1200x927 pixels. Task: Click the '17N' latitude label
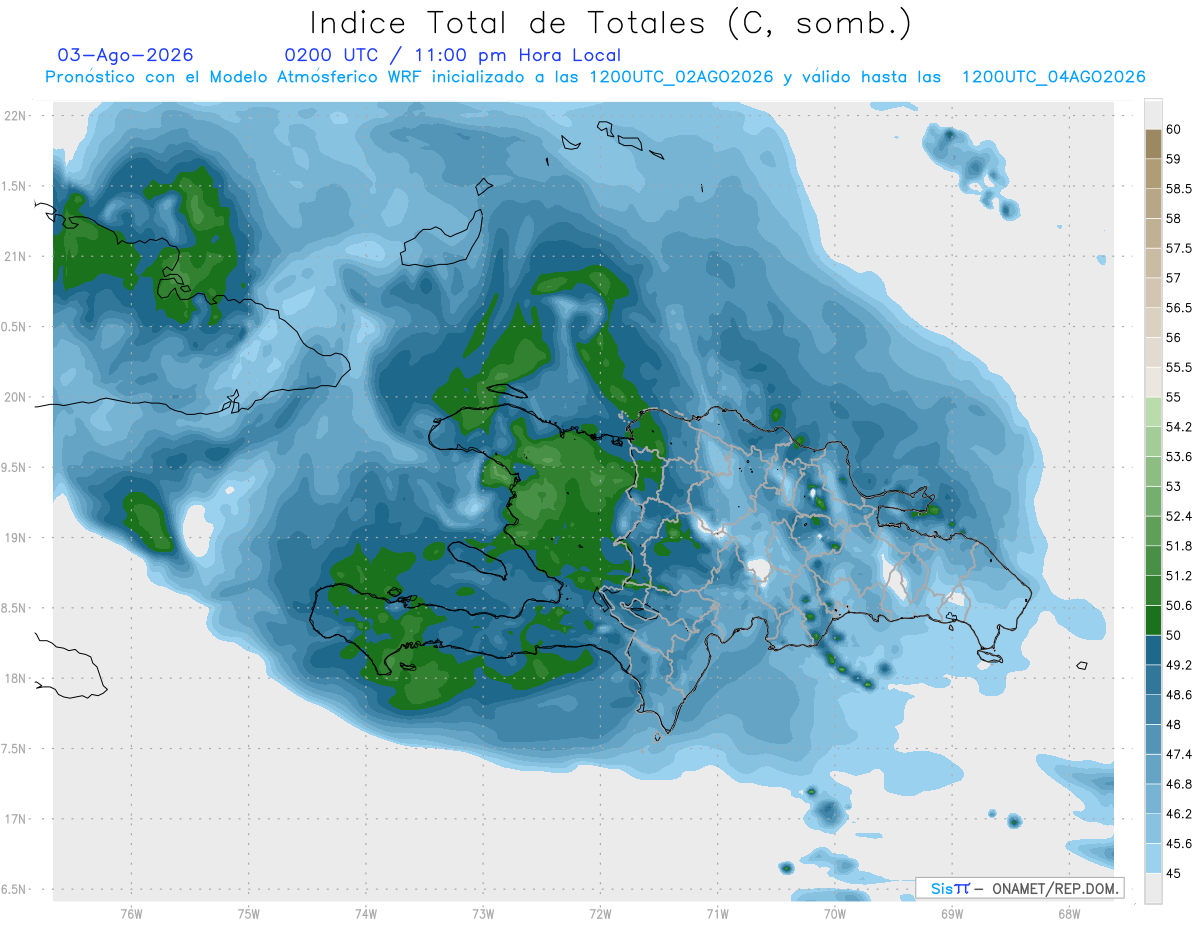click(14, 819)
